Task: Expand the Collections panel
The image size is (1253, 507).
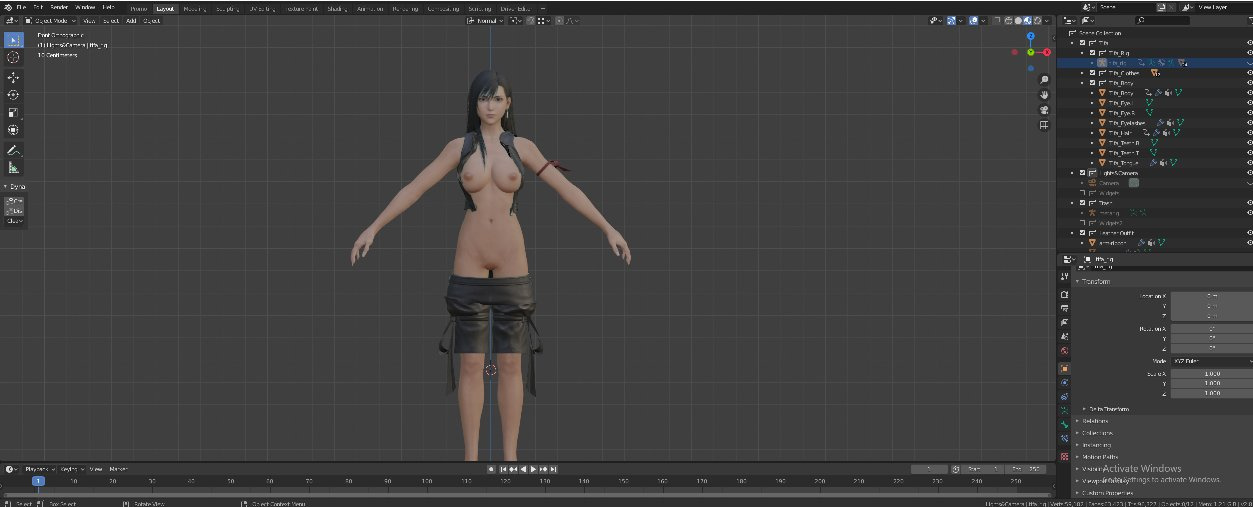Action: tap(1097, 433)
